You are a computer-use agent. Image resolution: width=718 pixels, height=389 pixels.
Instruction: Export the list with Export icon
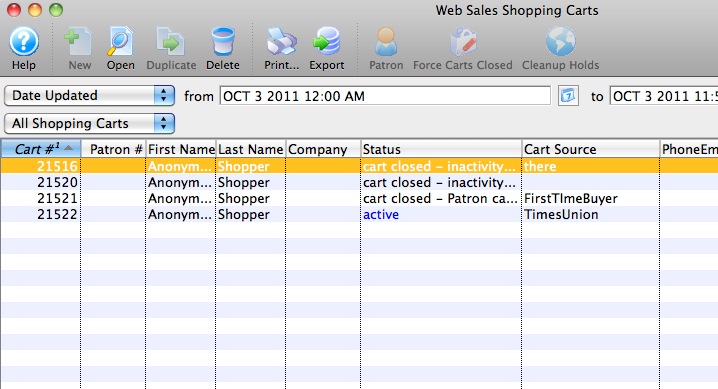pos(326,48)
